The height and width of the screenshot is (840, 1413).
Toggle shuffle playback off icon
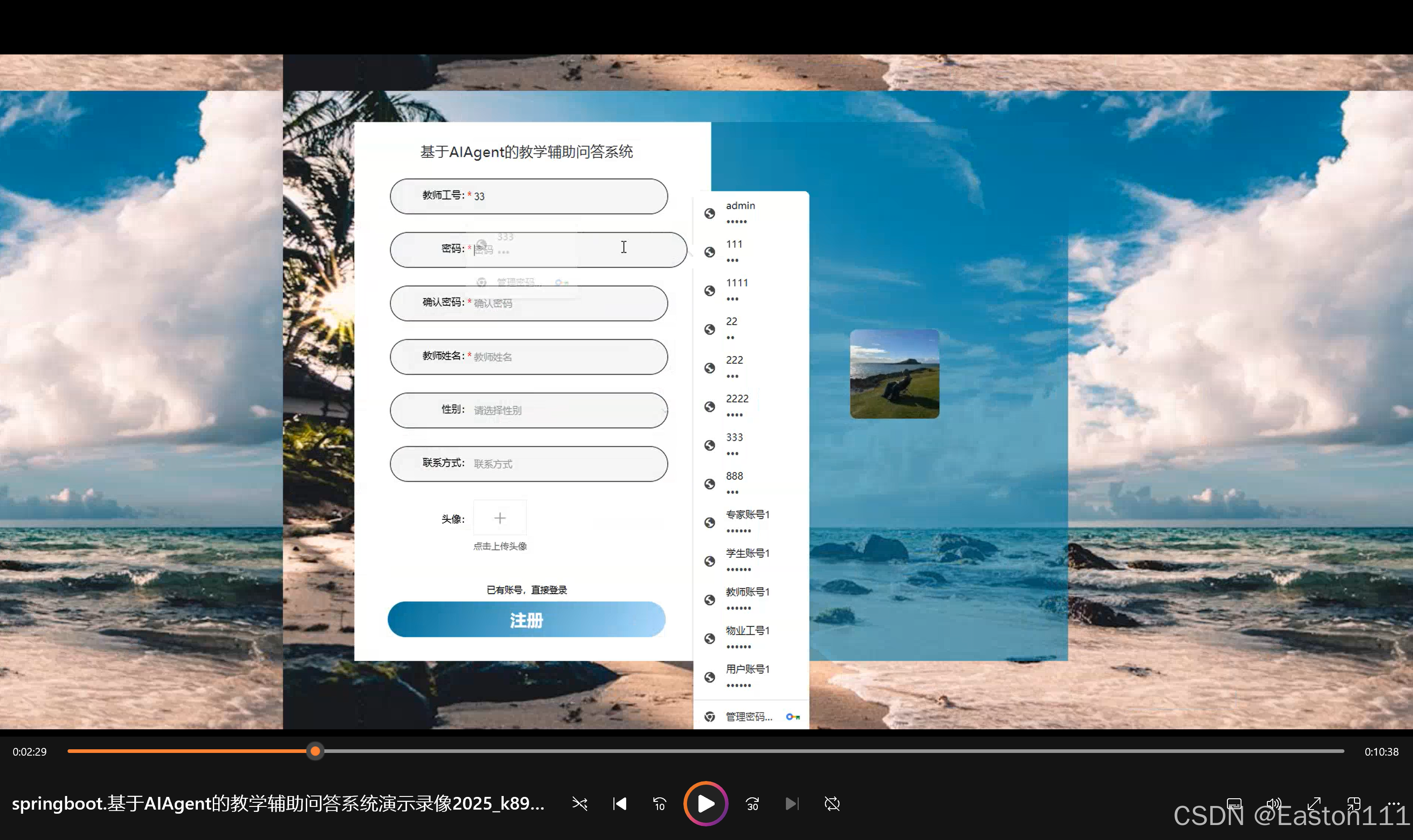tap(580, 804)
